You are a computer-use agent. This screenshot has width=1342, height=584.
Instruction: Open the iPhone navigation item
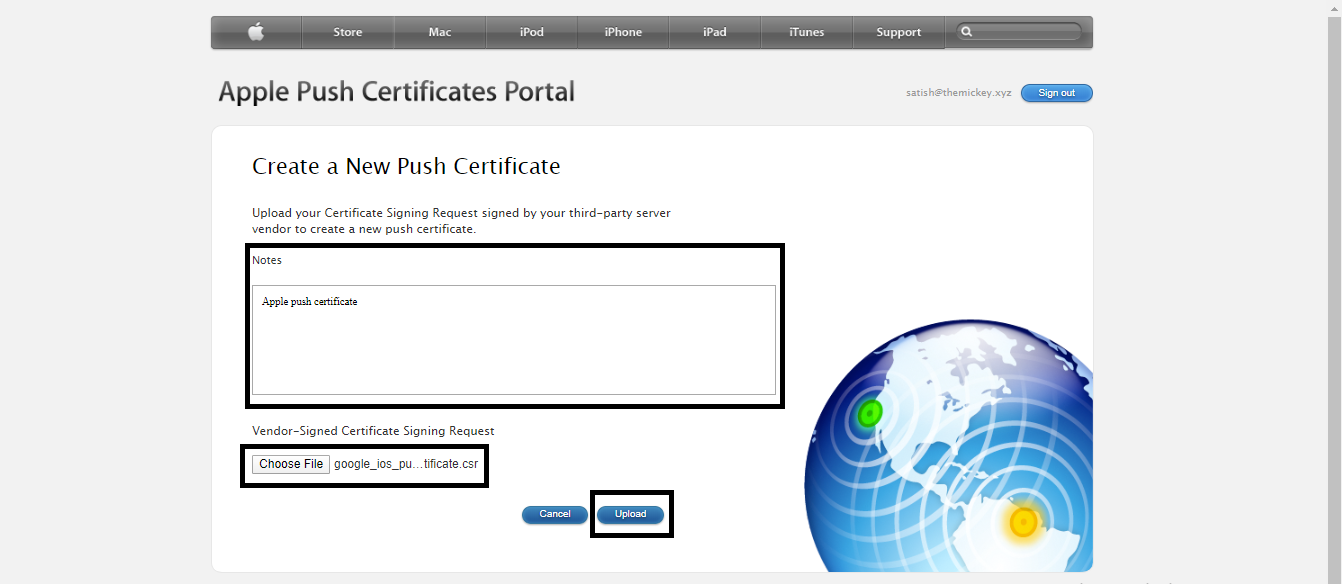[x=623, y=32]
